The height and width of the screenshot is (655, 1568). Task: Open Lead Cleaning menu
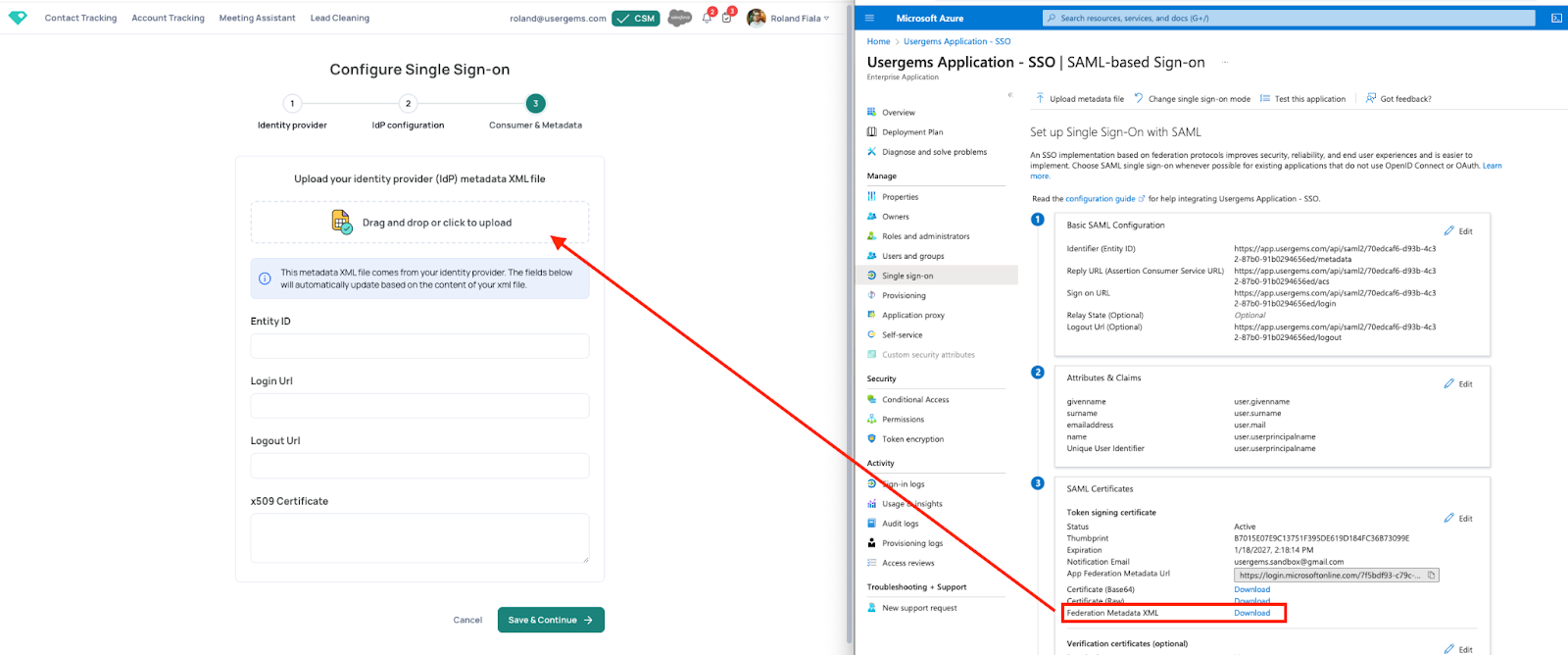[x=340, y=18]
